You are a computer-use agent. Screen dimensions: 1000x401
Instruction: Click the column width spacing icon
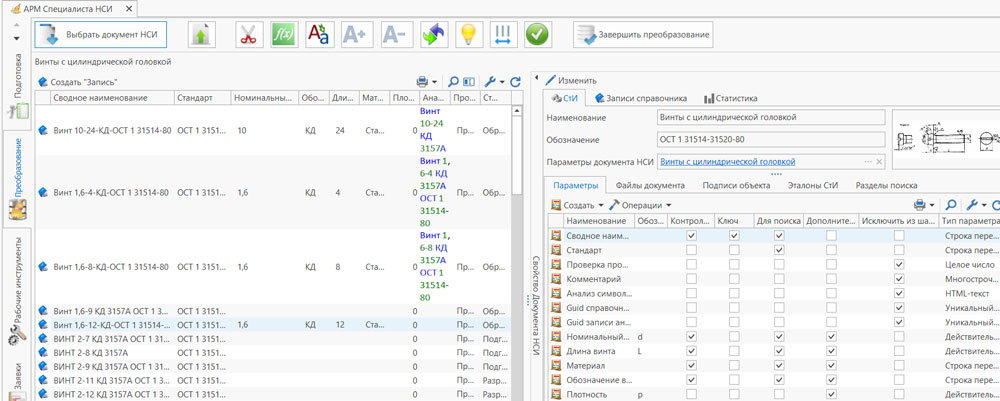[504, 35]
